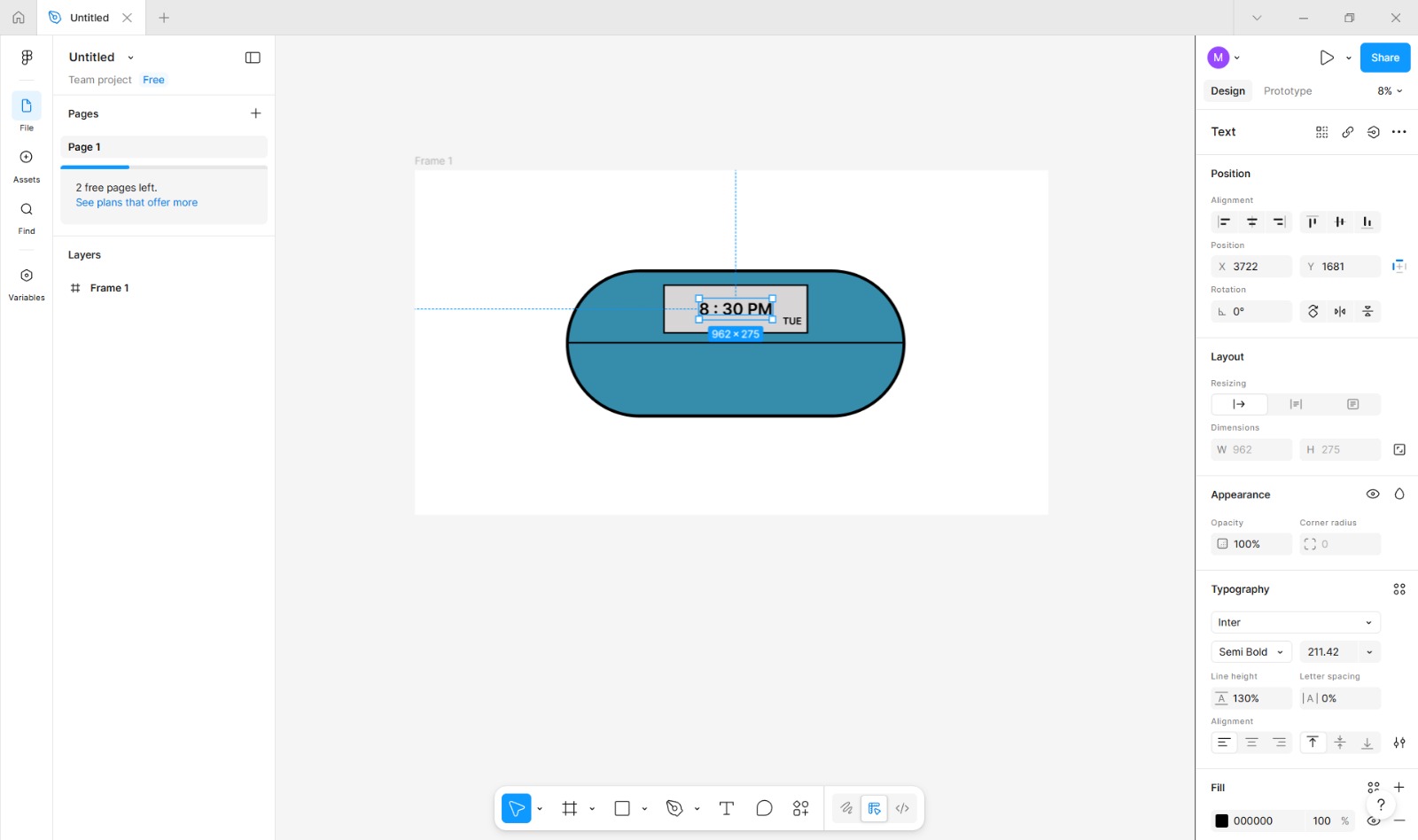Open the Actions search in bottom toolbar

800,807
